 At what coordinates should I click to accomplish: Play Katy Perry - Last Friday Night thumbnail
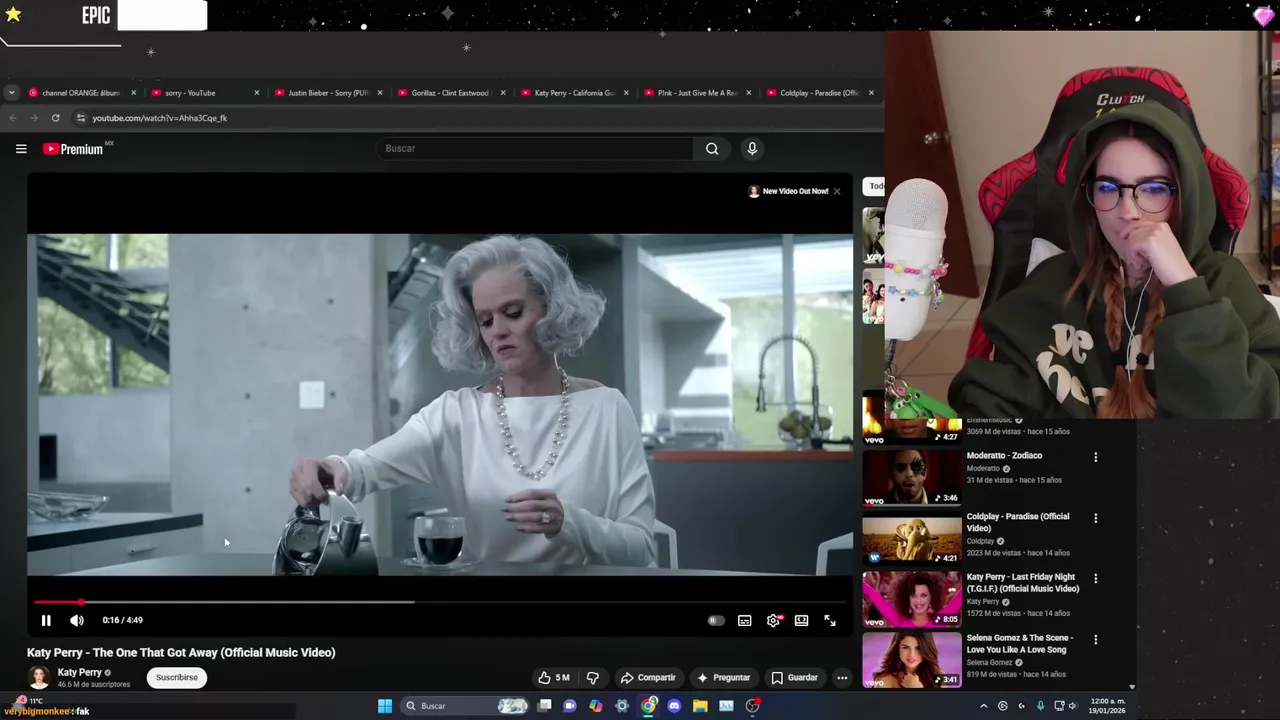click(x=911, y=599)
